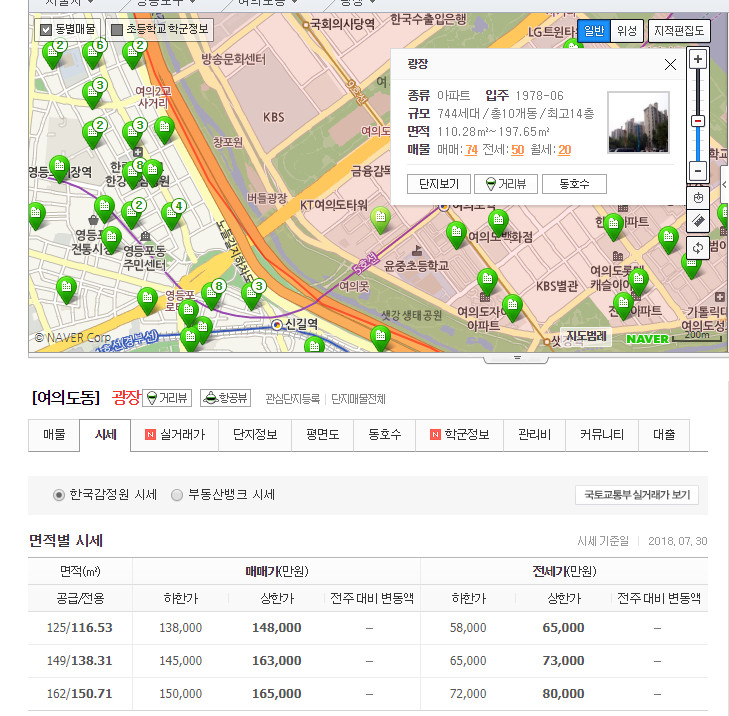Click the map refresh rotate icon
Image resolution: width=729 pixels, height=716 pixels.
pyautogui.click(x=698, y=247)
